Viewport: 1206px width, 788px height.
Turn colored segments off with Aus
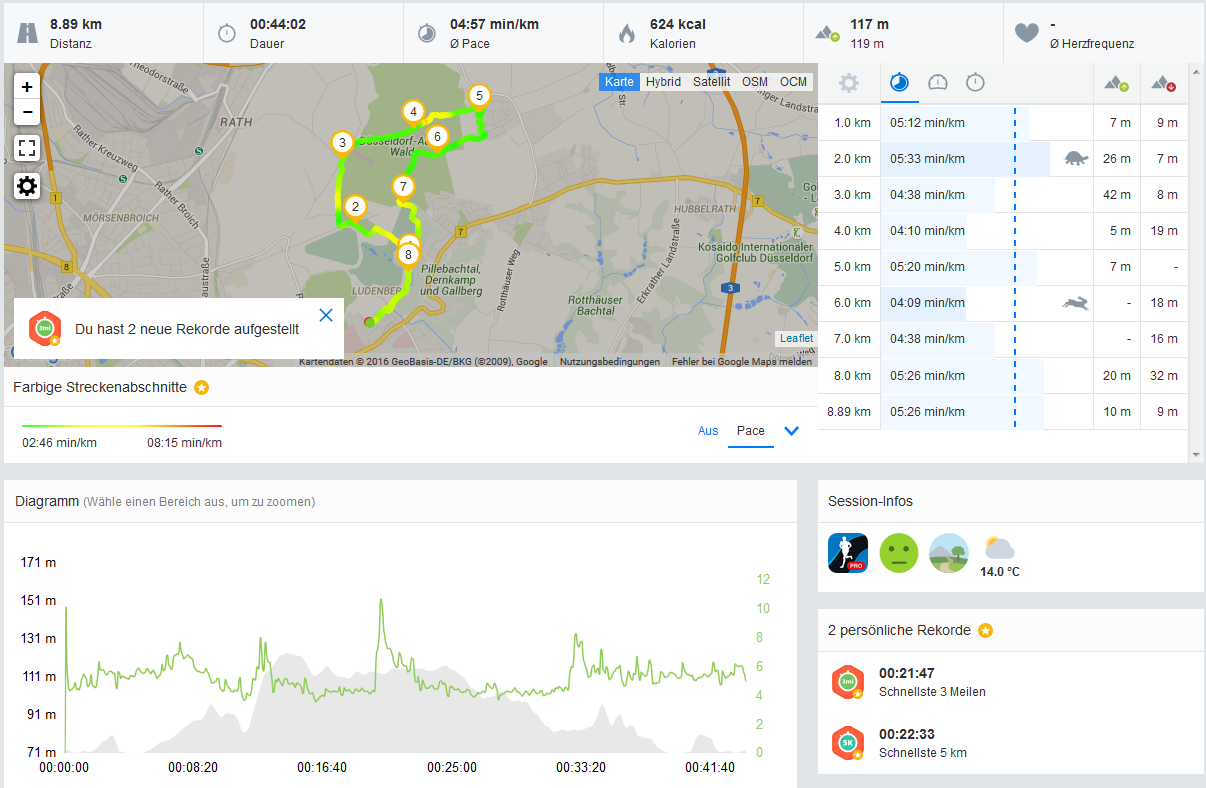pyautogui.click(x=708, y=431)
